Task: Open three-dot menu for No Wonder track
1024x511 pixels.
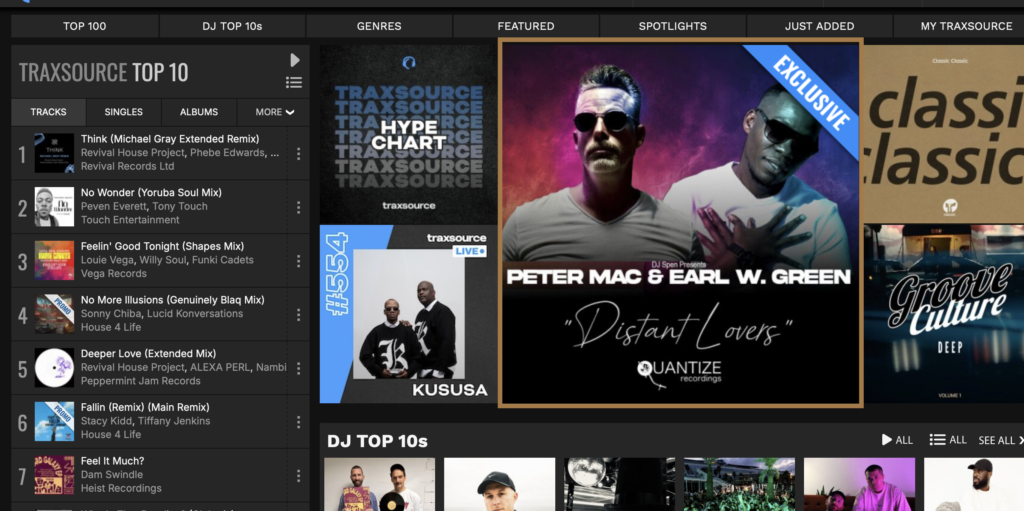Action: (x=298, y=207)
